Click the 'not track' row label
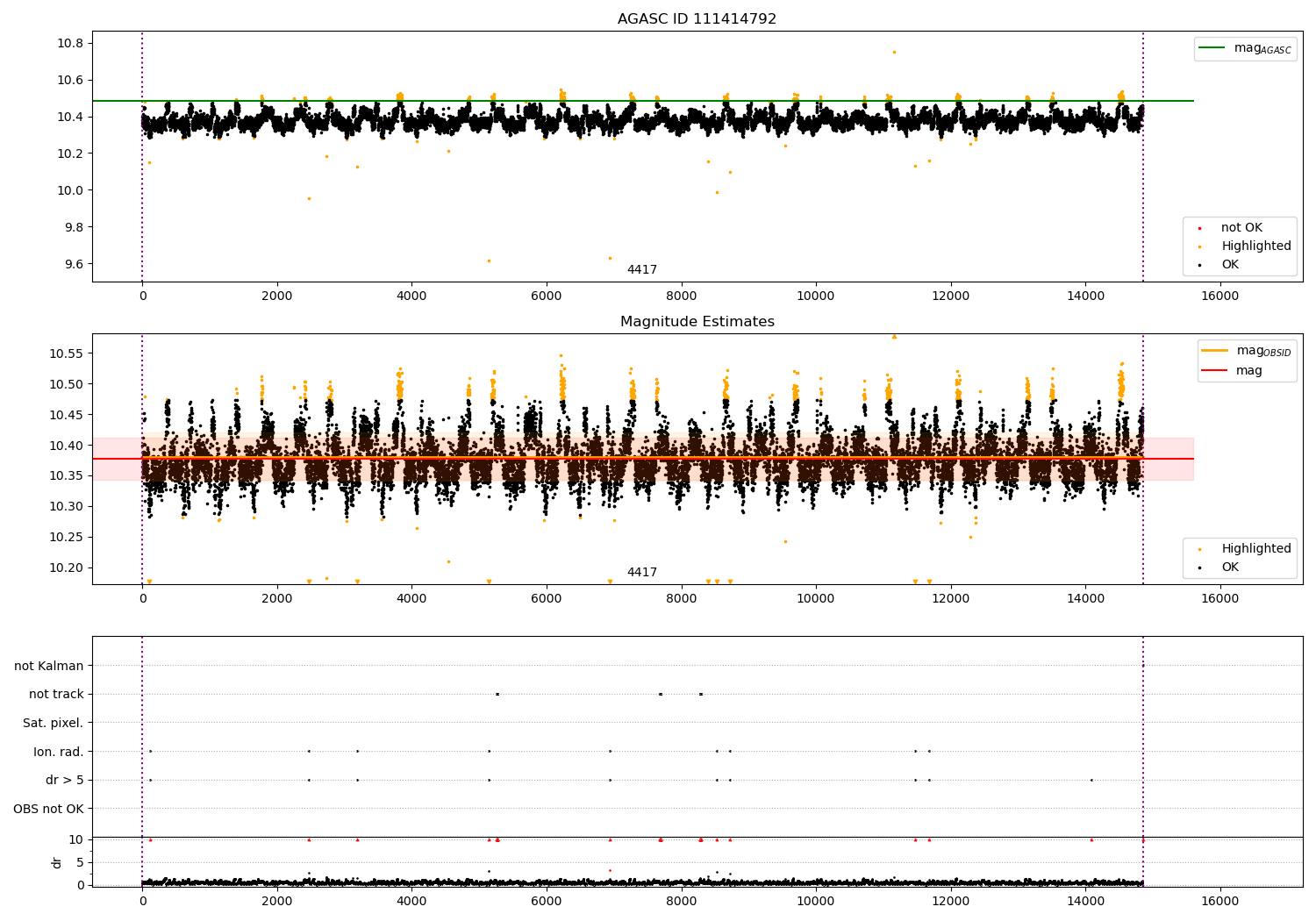This screenshot has height=921, width=1316. pyautogui.click(x=56, y=695)
